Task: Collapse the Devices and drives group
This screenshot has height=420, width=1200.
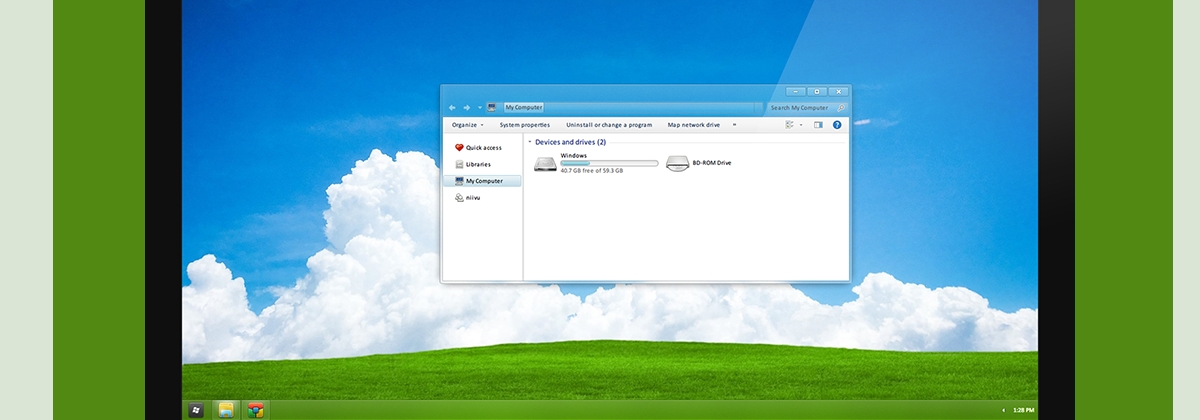Action: pos(529,142)
